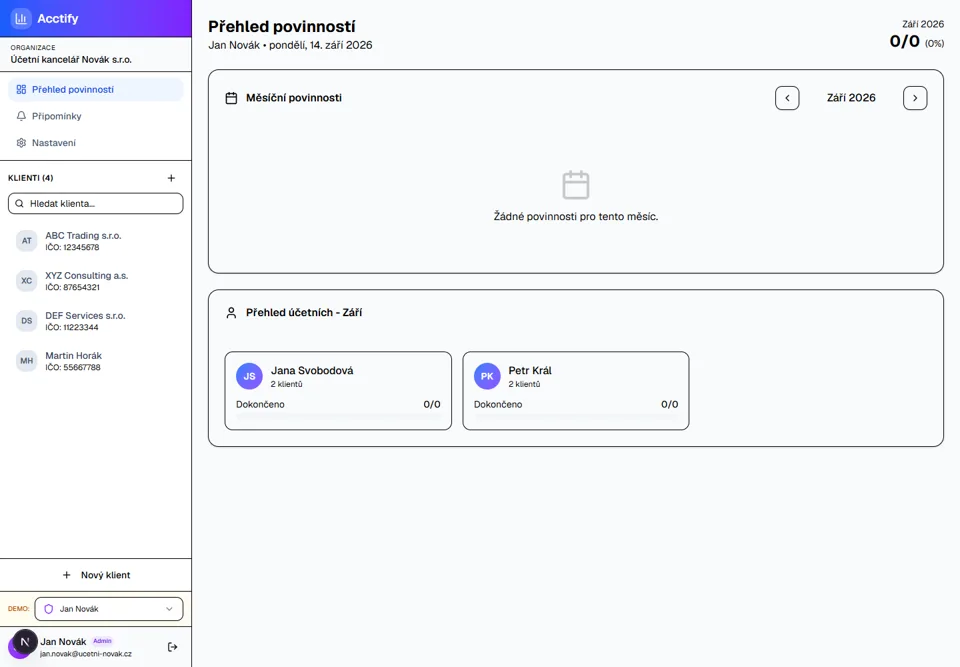Click the IČO: 87654321 text
Screen dimensions: 960x667
[72, 287]
